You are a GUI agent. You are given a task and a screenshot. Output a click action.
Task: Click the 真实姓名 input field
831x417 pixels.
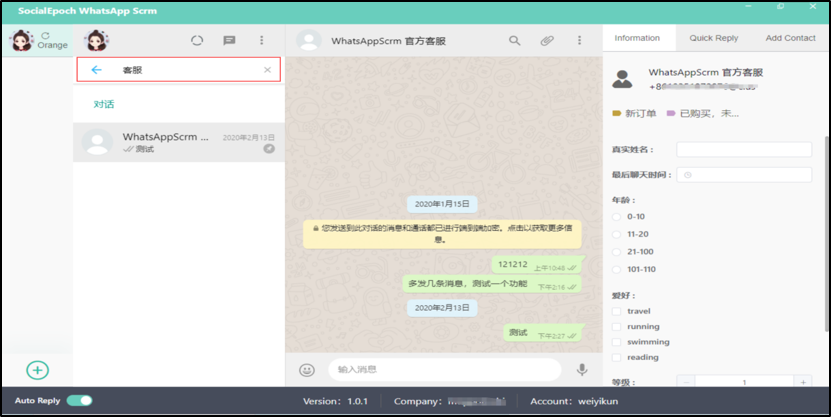[744, 149]
